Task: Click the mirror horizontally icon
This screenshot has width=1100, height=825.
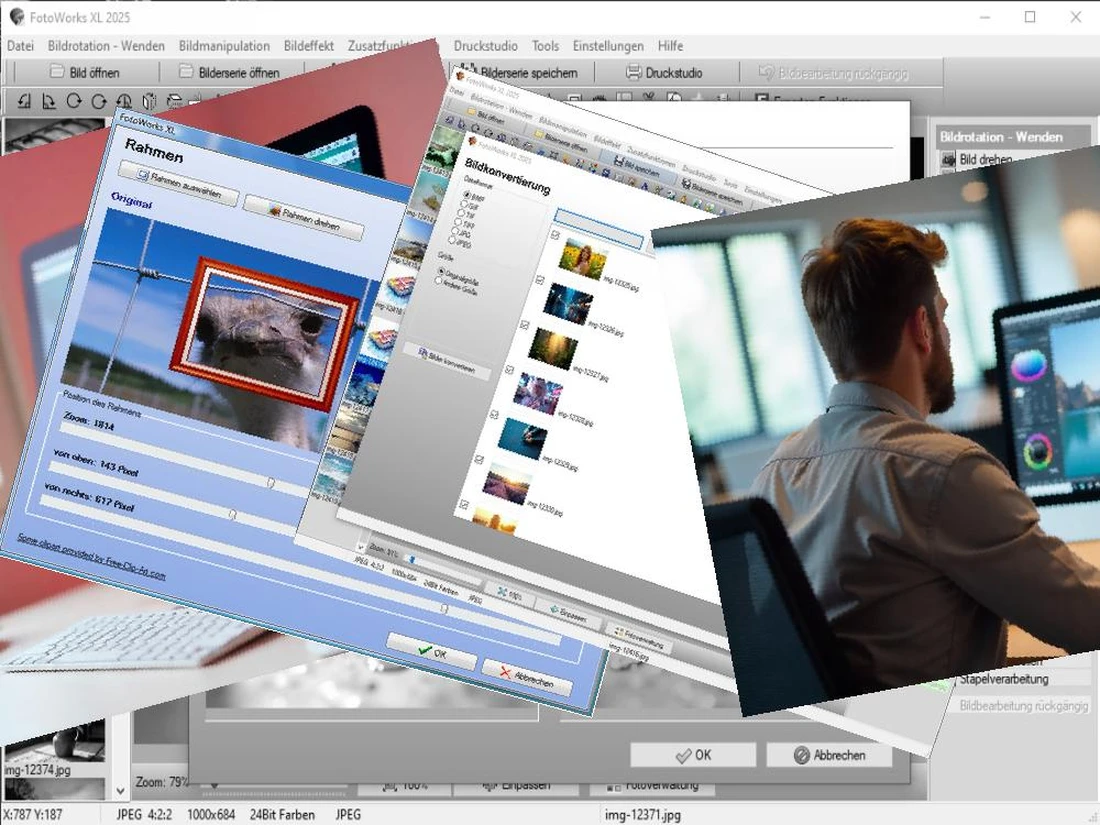Action: pos(149,101)
